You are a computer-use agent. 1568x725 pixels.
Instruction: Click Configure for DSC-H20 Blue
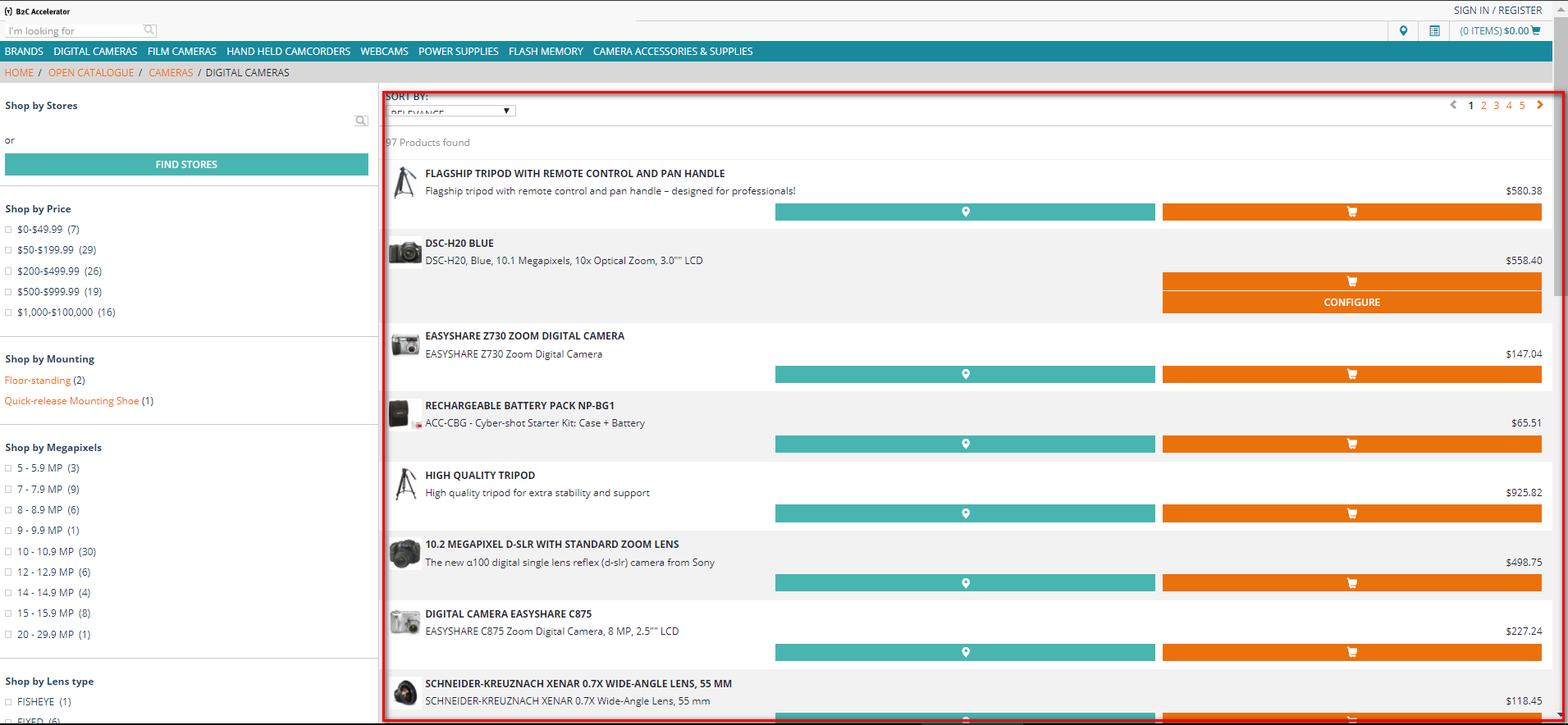pos(1351,303)
